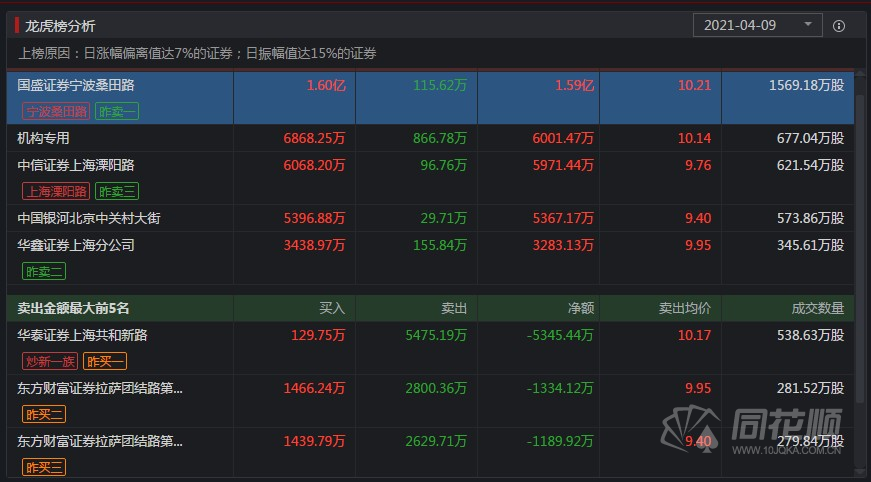This screenshot has height=482, width=871.
Task: Click the 345.61万股 volume cell
Action: click(810, 245)
